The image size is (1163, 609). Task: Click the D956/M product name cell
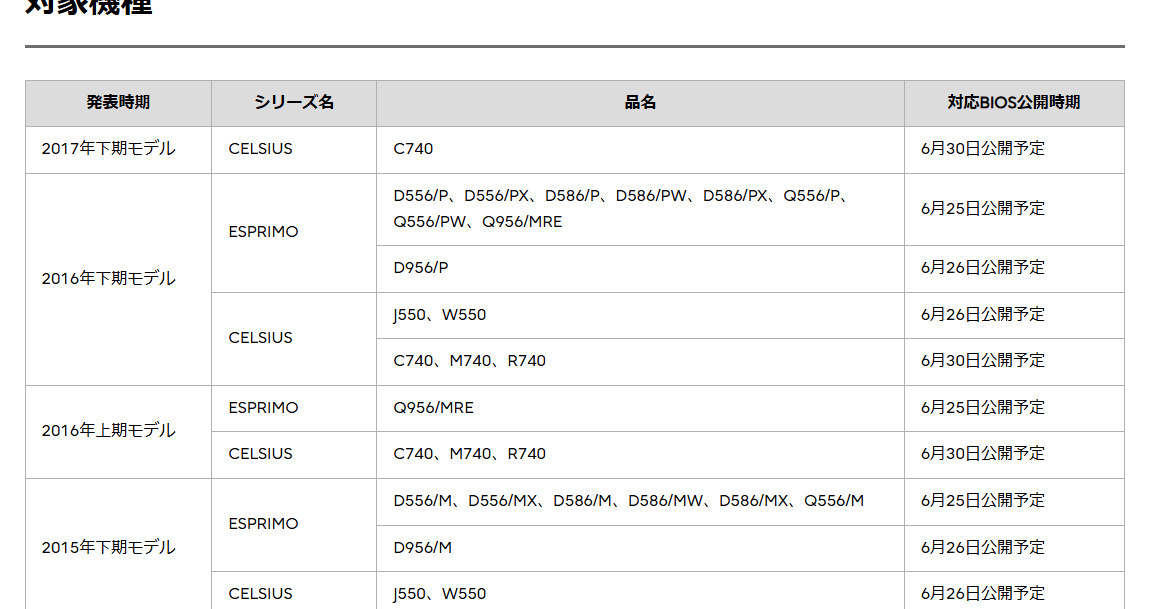640,548
